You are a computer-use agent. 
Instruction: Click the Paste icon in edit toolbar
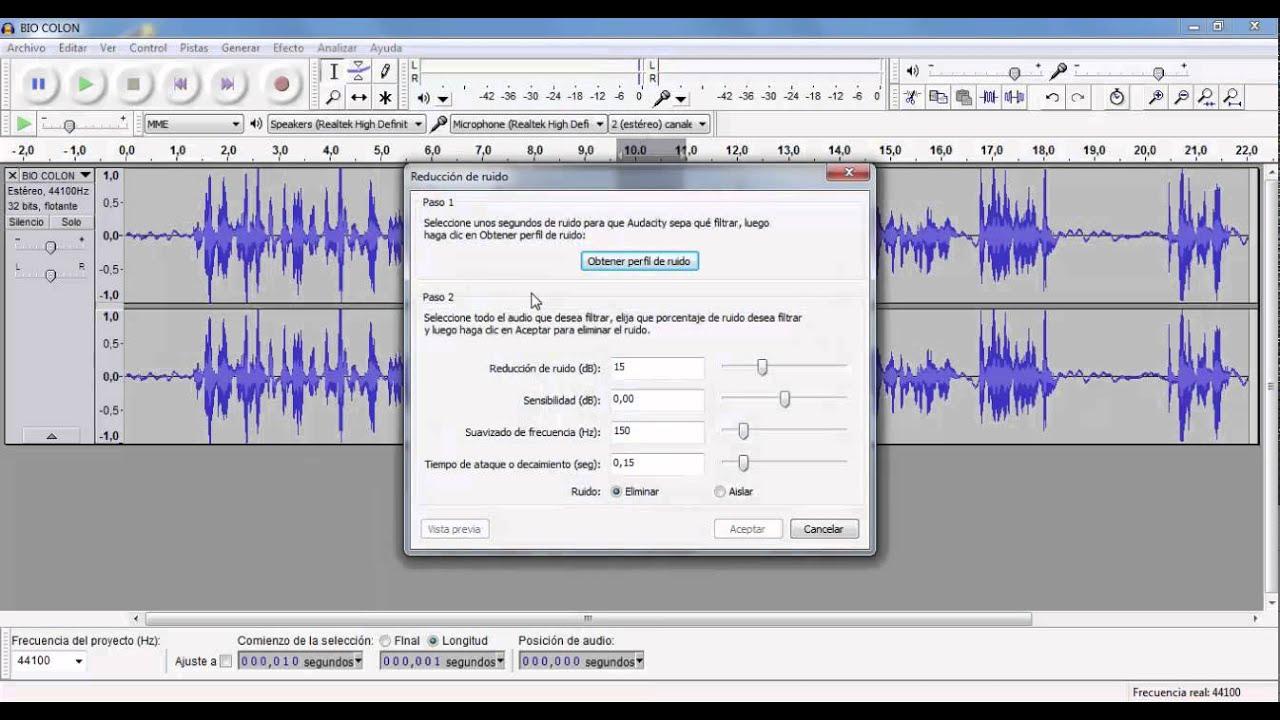coord(964,97)
